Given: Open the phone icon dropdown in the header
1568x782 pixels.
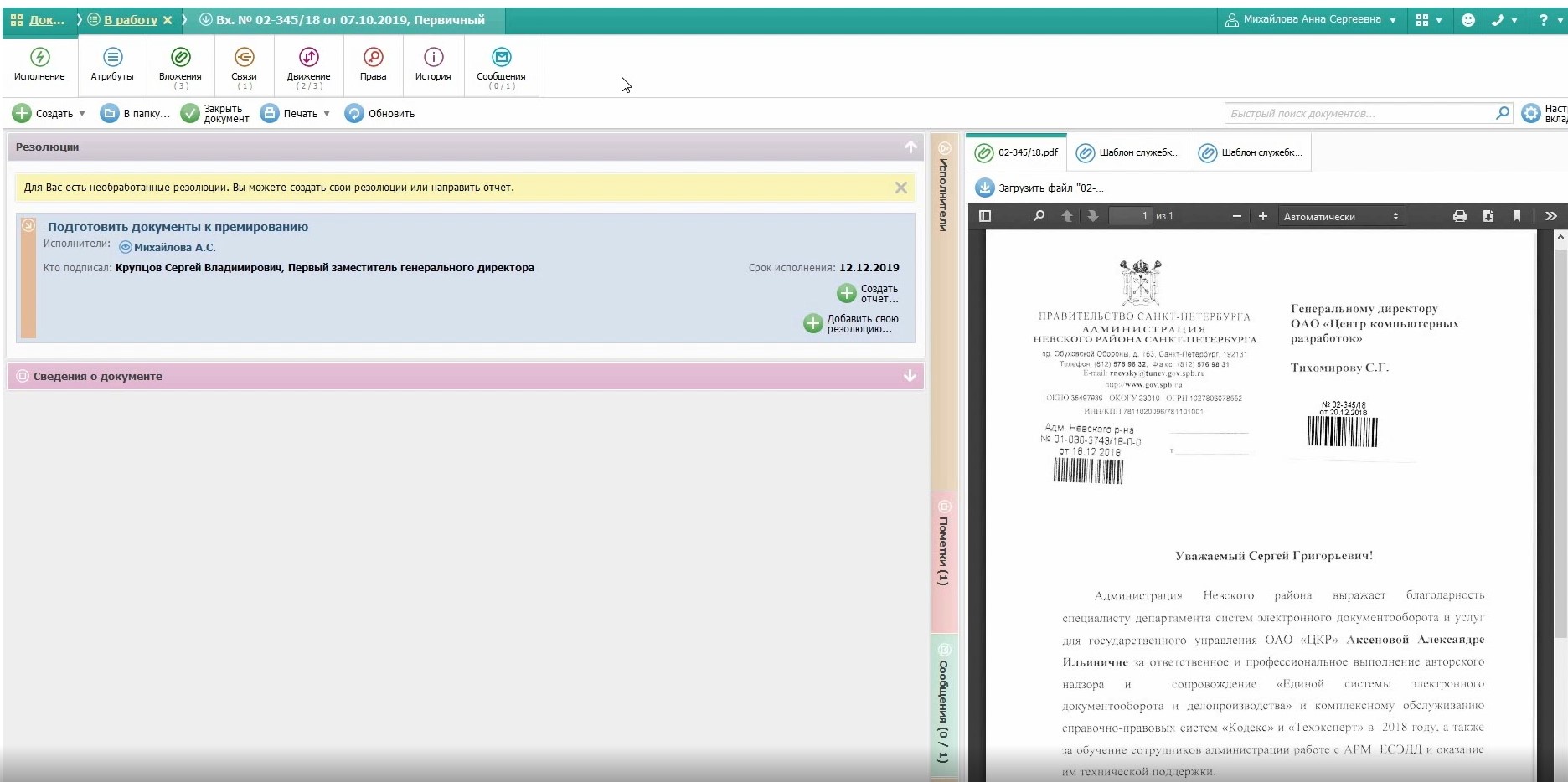Looking at the screenshot, I should (x=1504, y=20).
